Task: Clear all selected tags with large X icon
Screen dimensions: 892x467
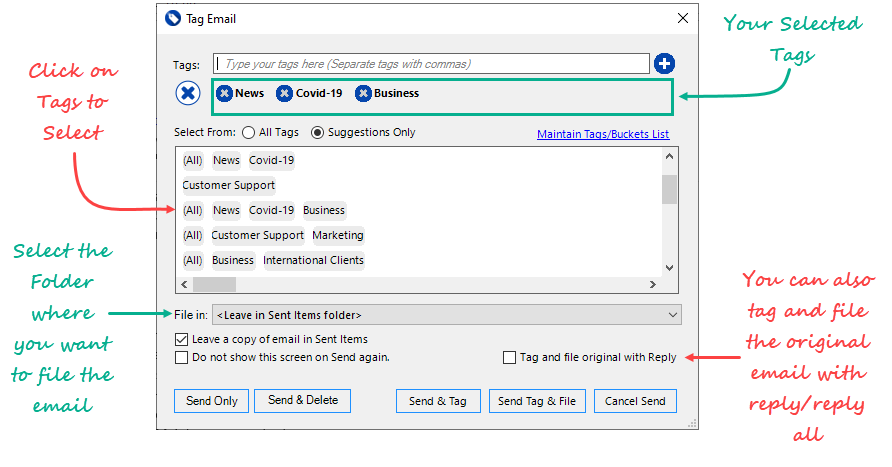Action: 188,93
